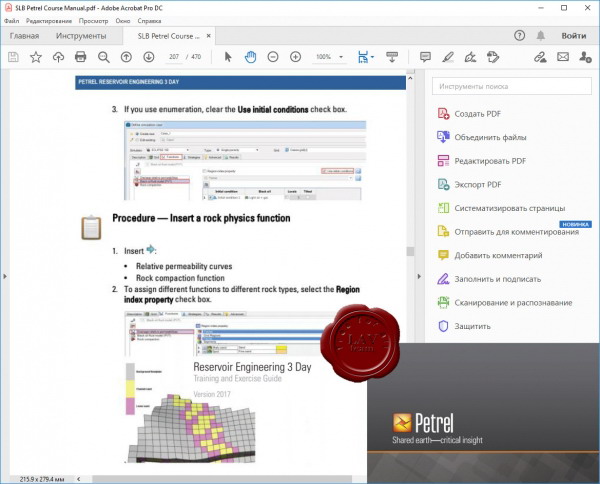Open the help question mark

pos(519,36)
